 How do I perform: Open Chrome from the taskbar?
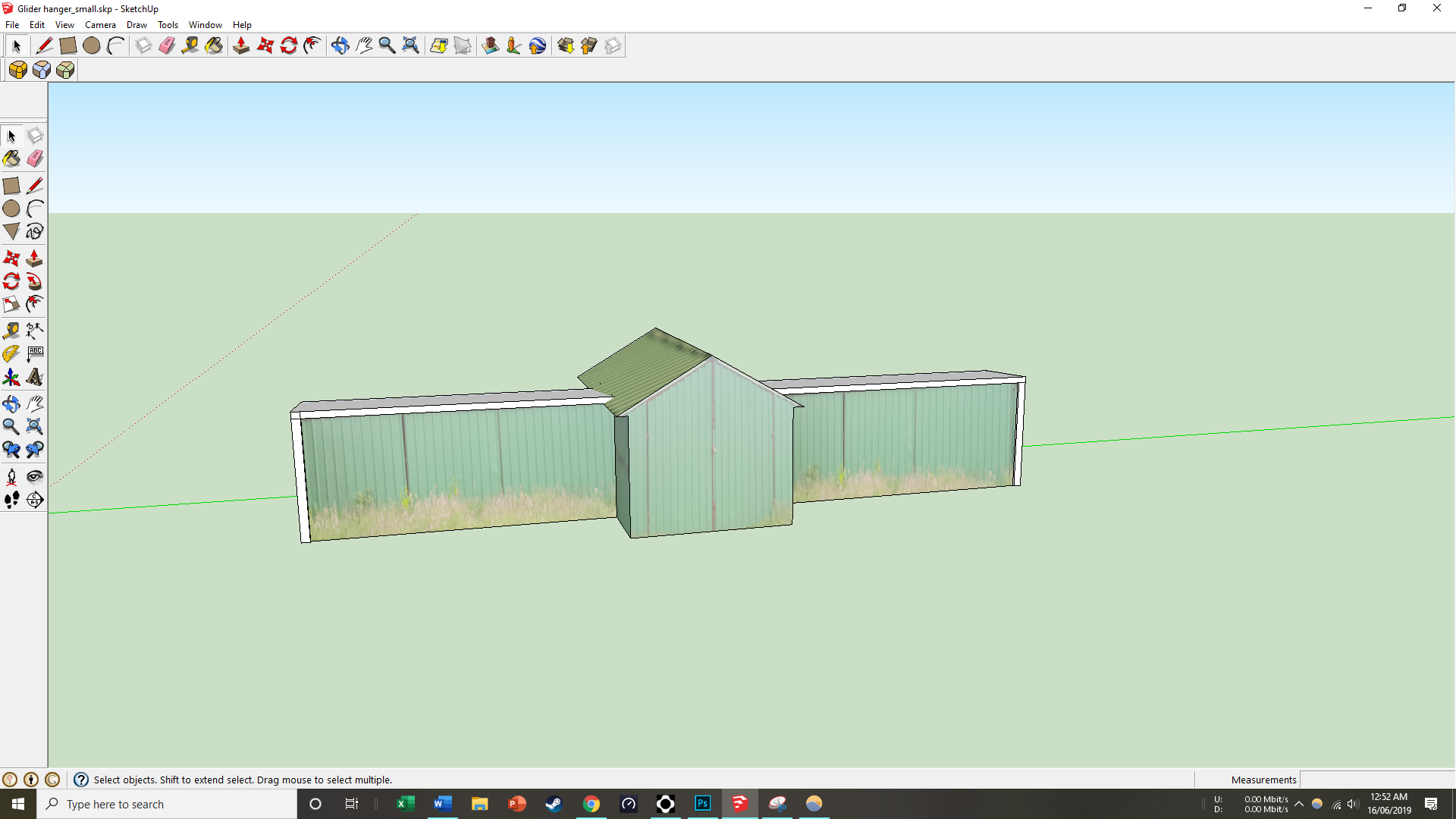click(591, 804)
